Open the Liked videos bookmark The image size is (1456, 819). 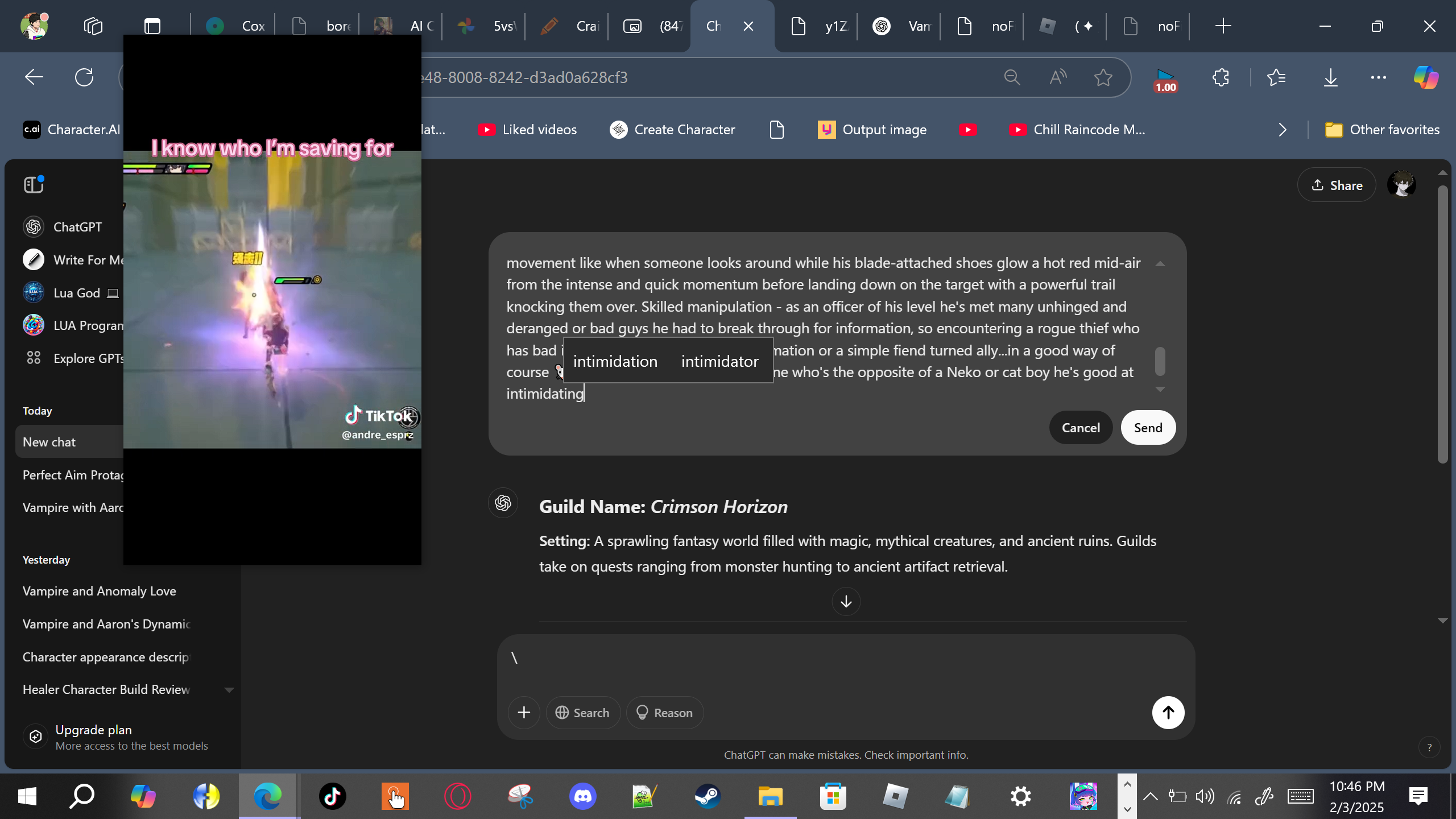[x=527, y=130]
